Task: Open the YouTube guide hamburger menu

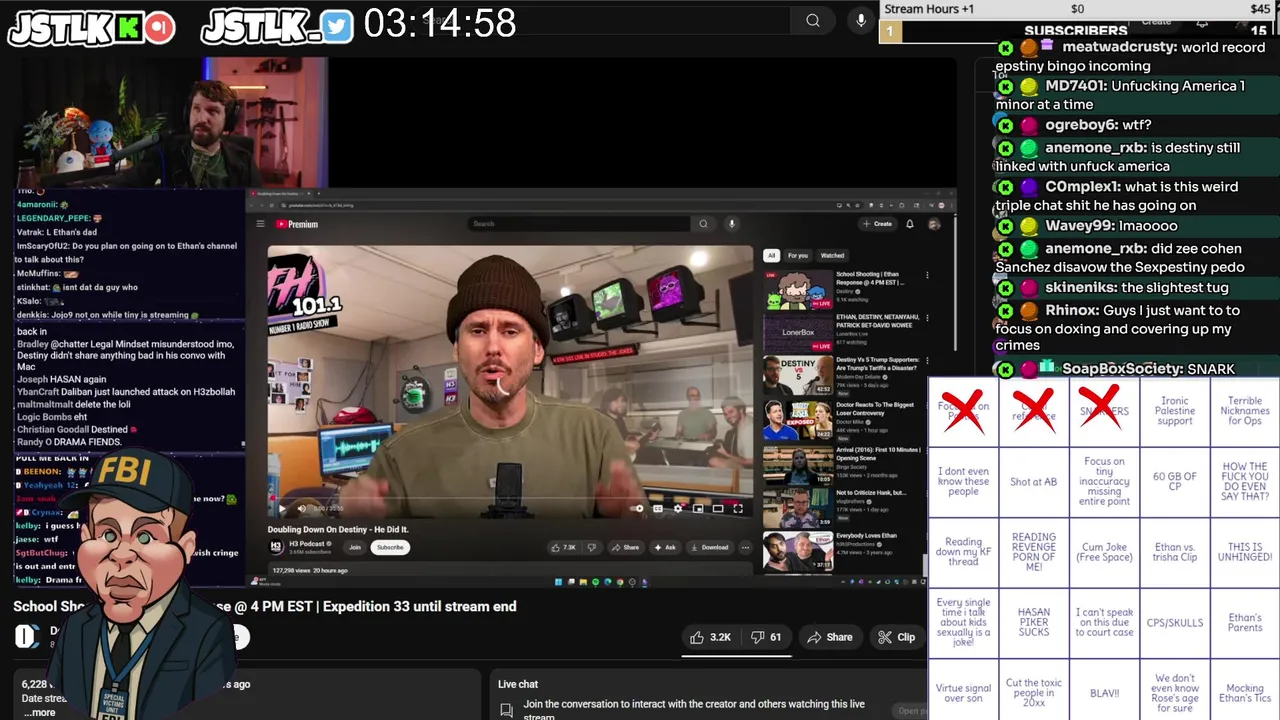Action: coord(260,224)
